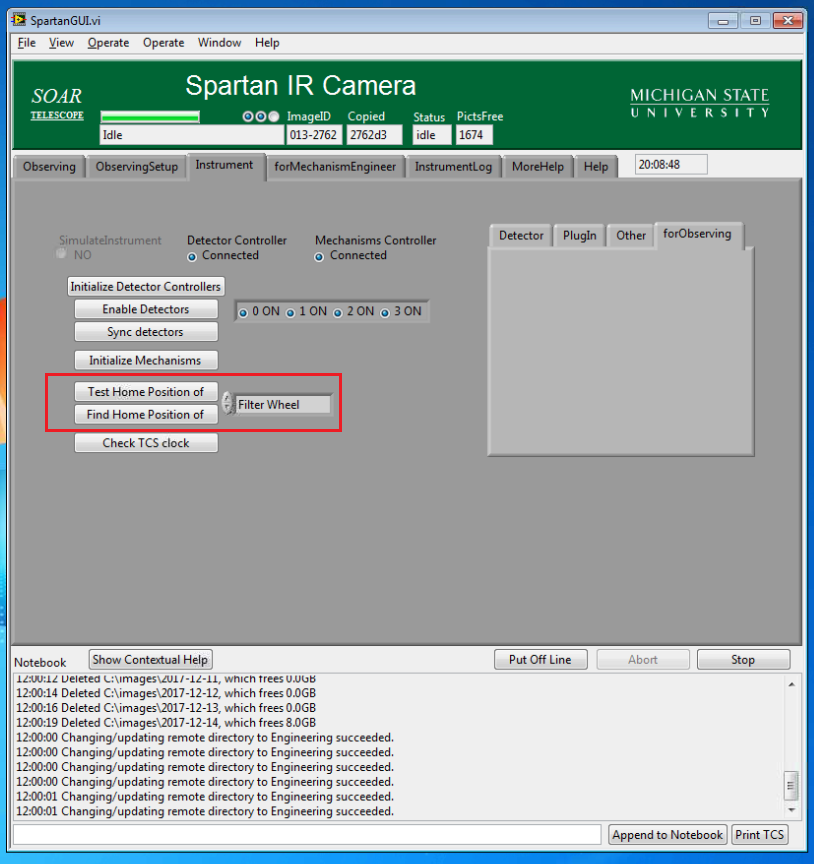814x864 pixels.
Task: Click the Notebook scrollbar down arrow
Action: coord(791,809)
